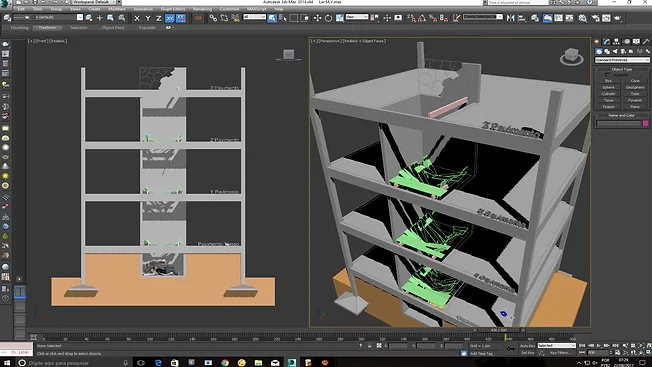Open the Standard Primitives dropdown
The width and height of the screenshot is (652, 367).
(x=622, y=60)
